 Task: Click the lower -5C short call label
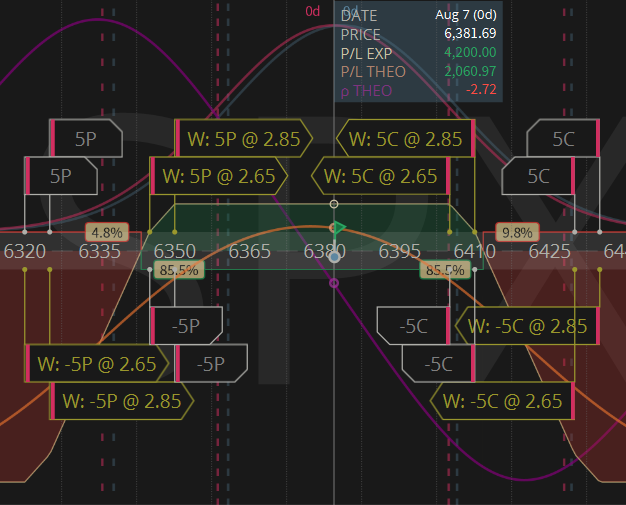438,364
